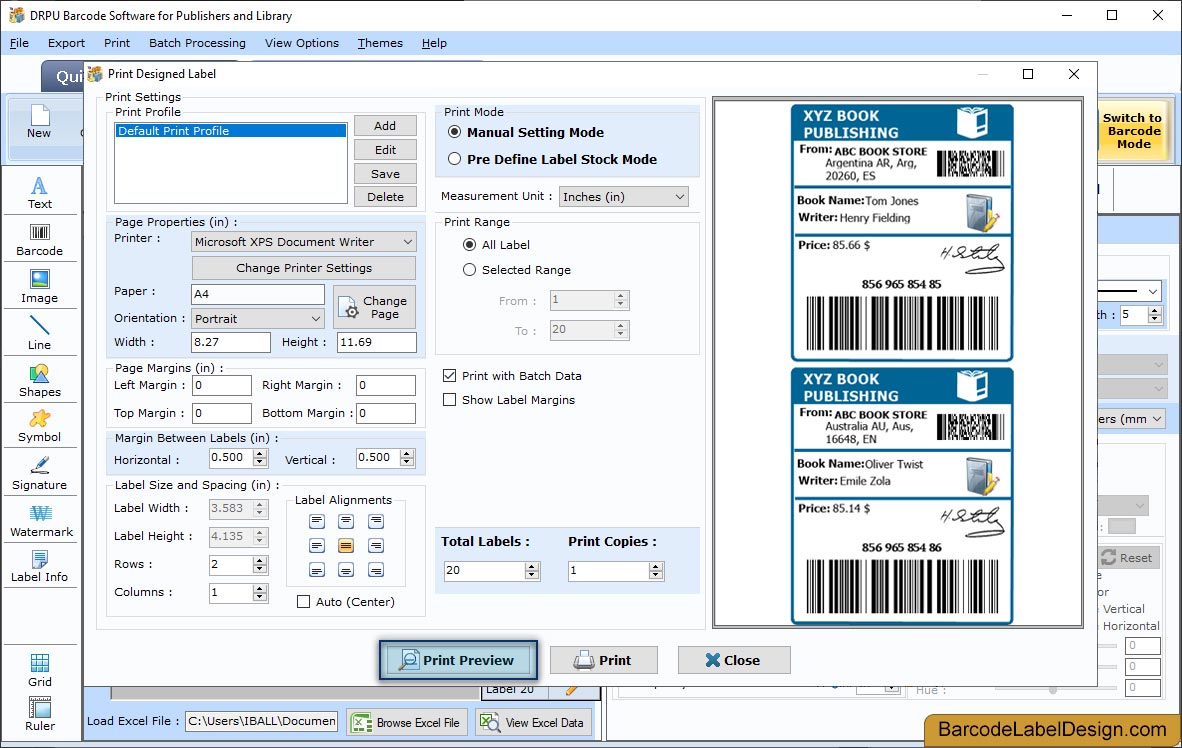The image size is (1182, 748).
Task: Open the Printer dropdown
Action: [304, 242]
